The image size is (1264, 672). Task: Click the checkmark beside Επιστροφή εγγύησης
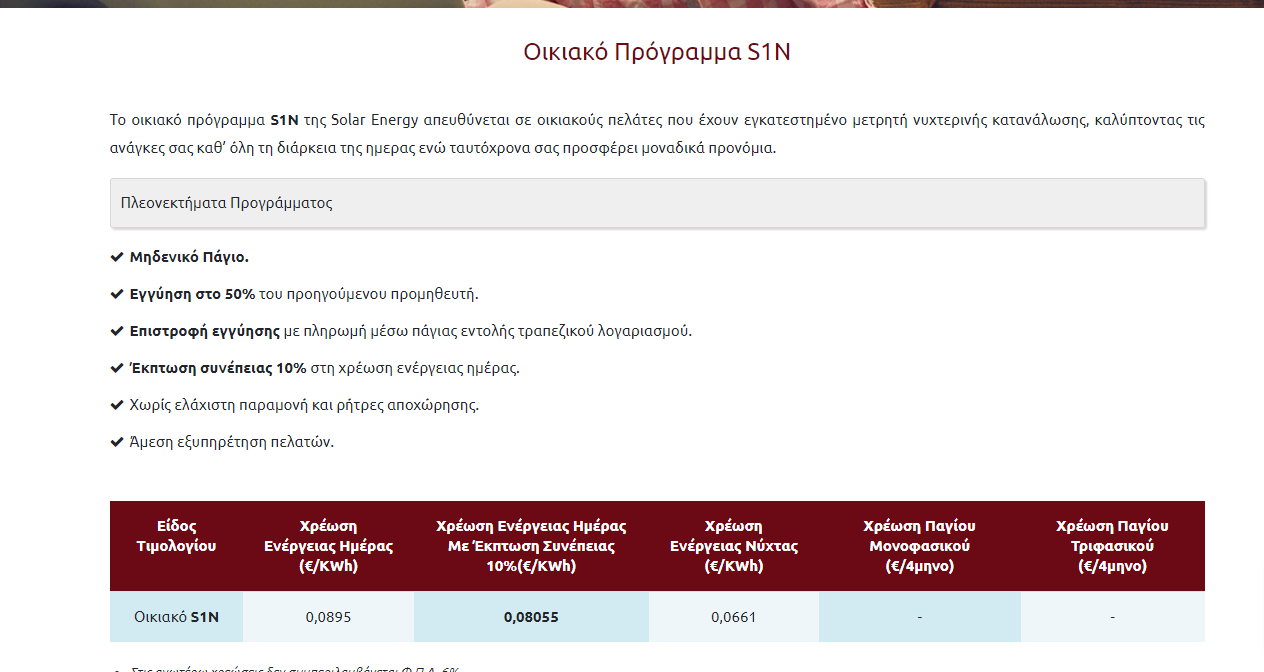tap(117, 331)
